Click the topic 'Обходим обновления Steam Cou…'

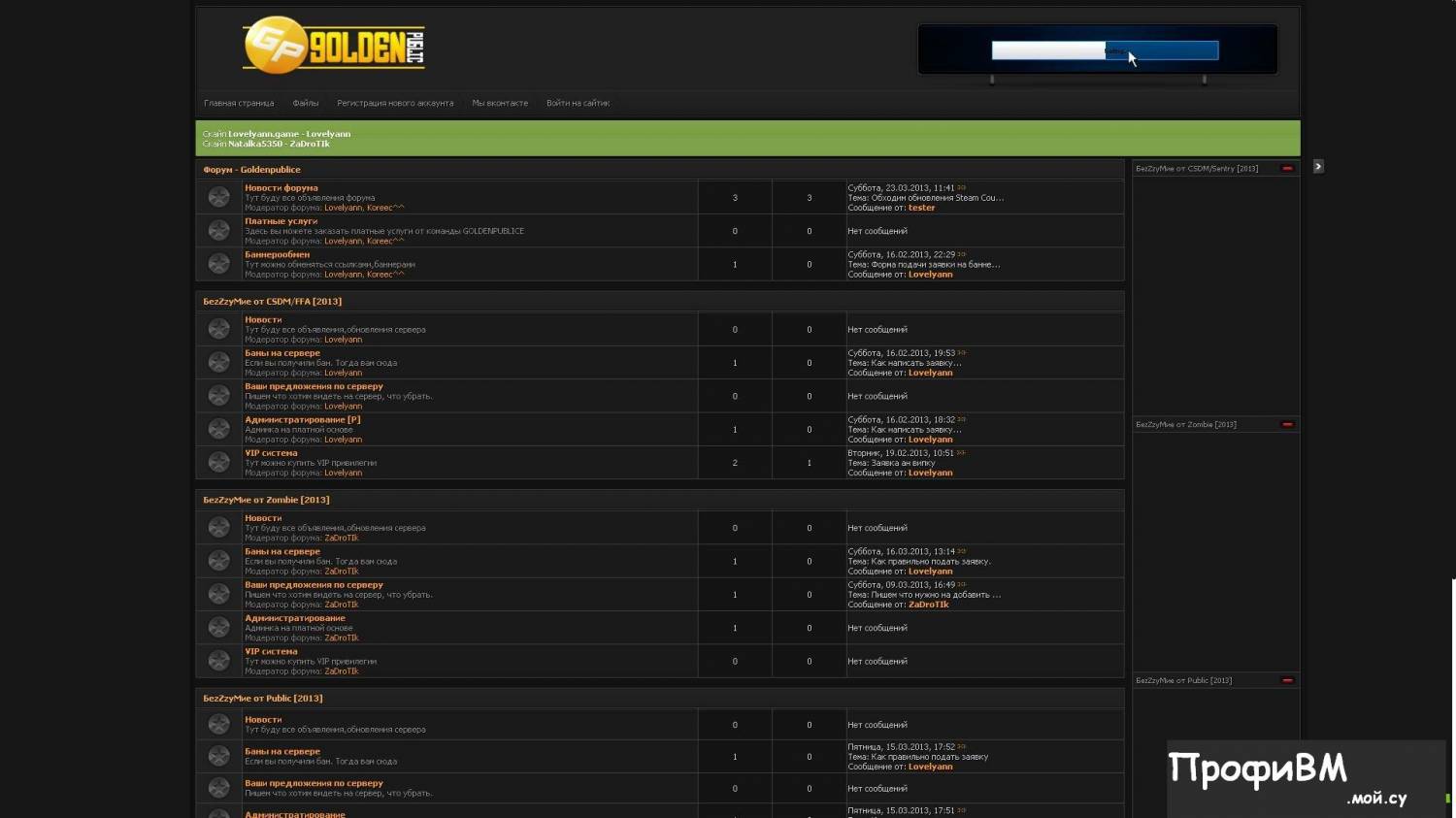point(938,198)
